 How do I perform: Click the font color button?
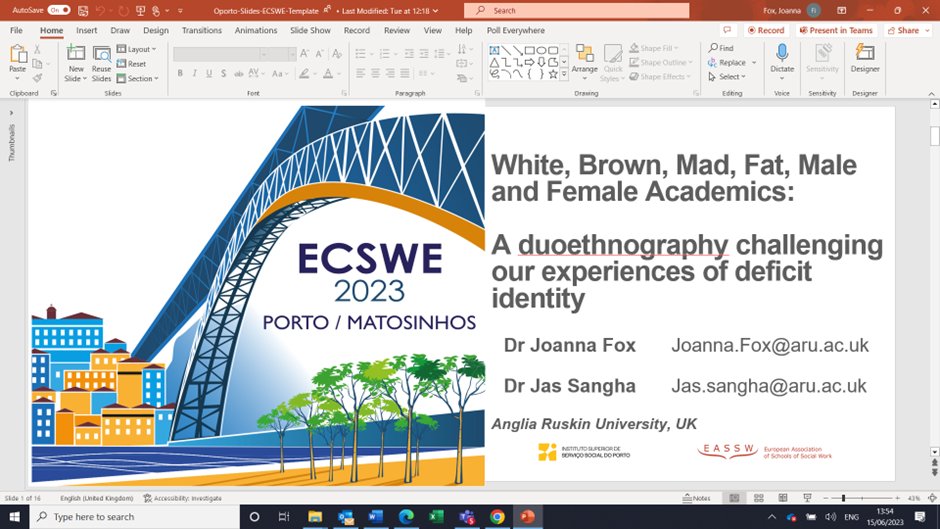(x=328, y=73)
